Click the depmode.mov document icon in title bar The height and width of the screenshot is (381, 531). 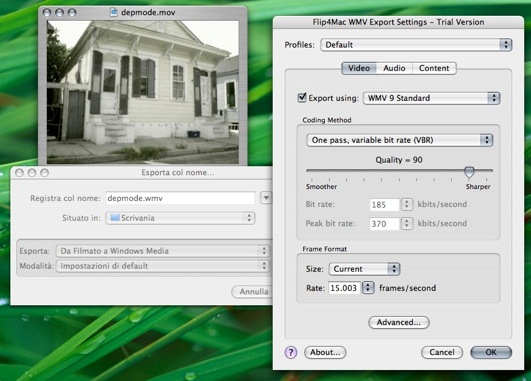(x=113, y=13)
